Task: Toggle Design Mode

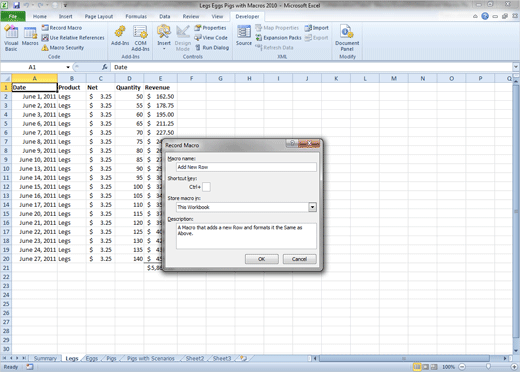Action: click(183, 38)
